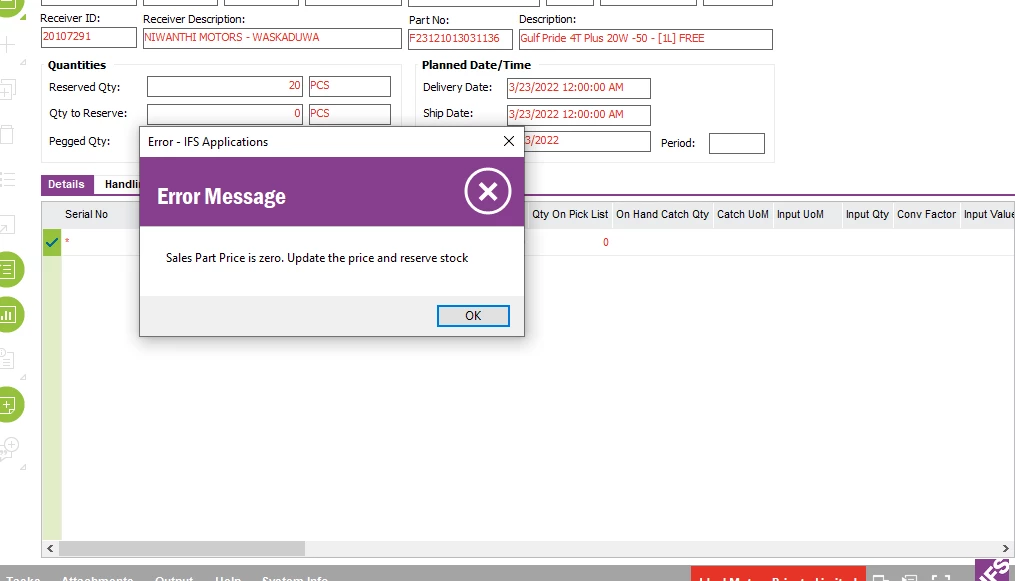Screen dimensions: 1015x581
Task: Click the Reserved Qty value field
Action: point(225,86)
